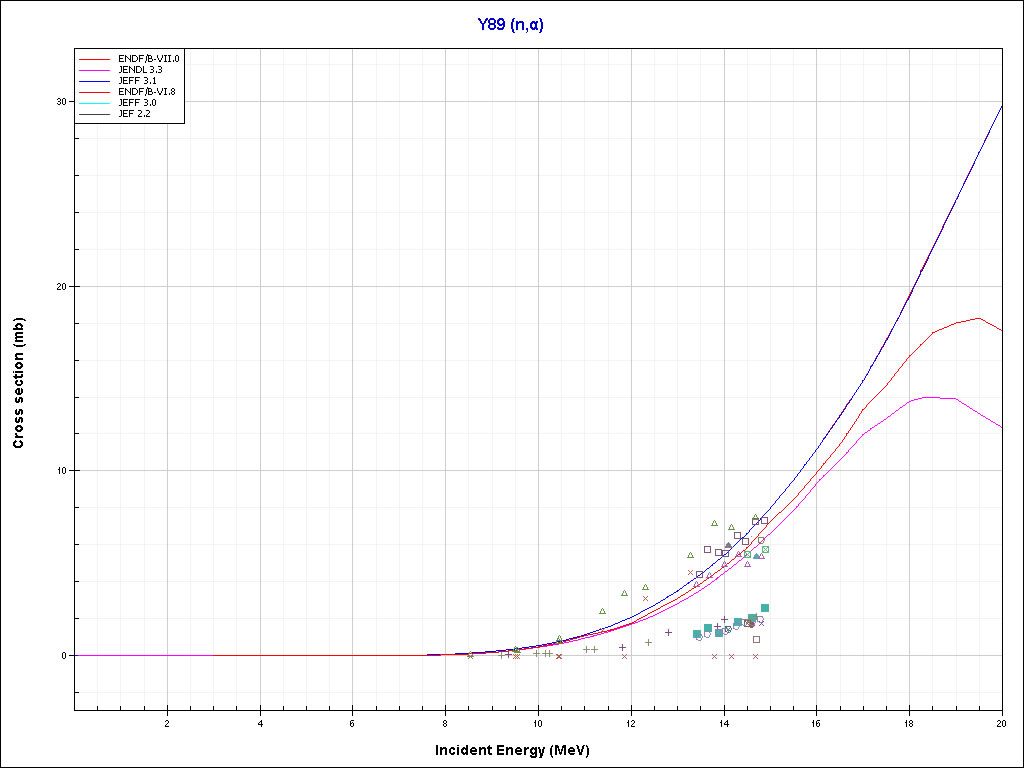Click the JEF 2.2 legend entry
Image resolution: width=1024 pixels, height=768 pixels.
[x=135, y=114]
